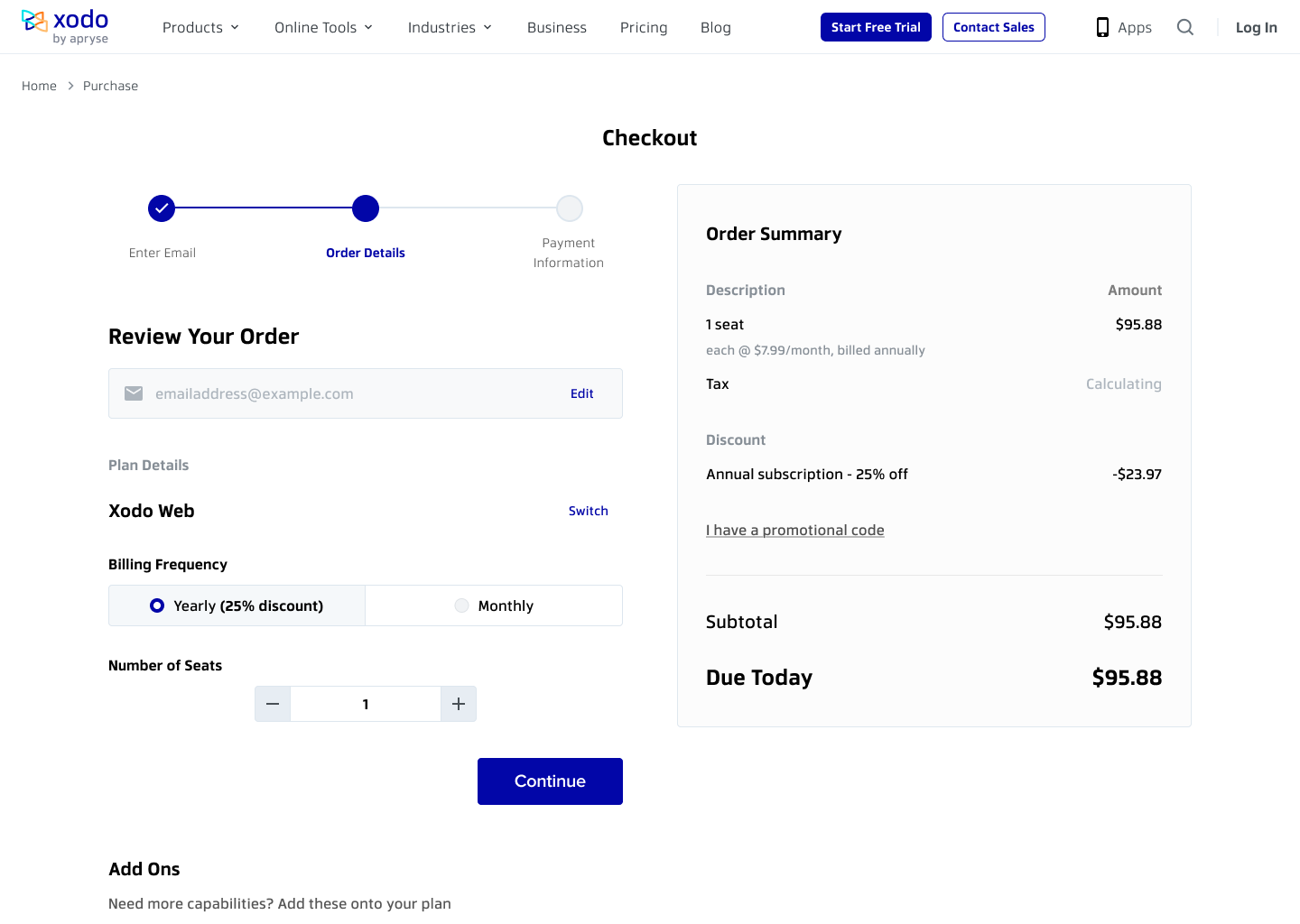Viewport: 1300px width, 924px height.
Task: Open the Business nav item
Action: pyautogui.click(x=557, y=27)
